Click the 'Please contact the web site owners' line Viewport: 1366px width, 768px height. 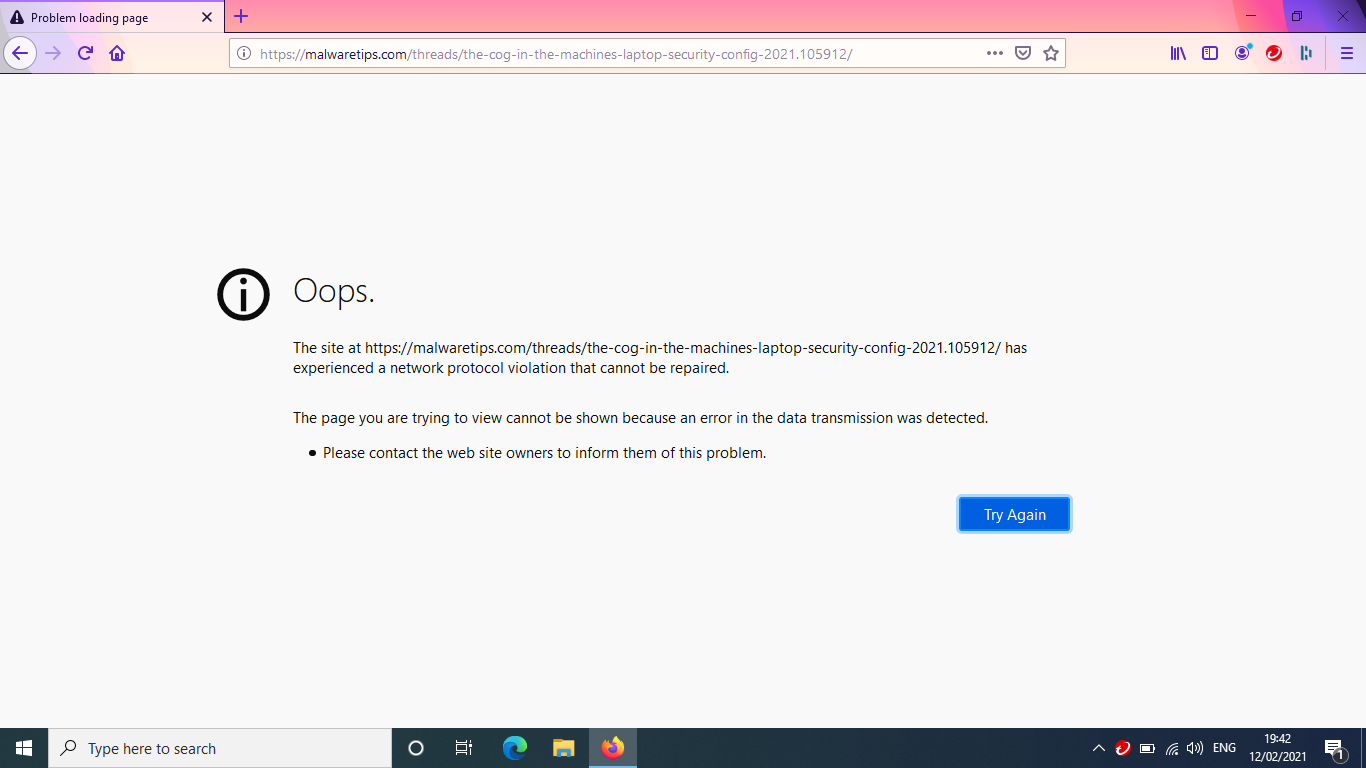click(x=544, y=453)
